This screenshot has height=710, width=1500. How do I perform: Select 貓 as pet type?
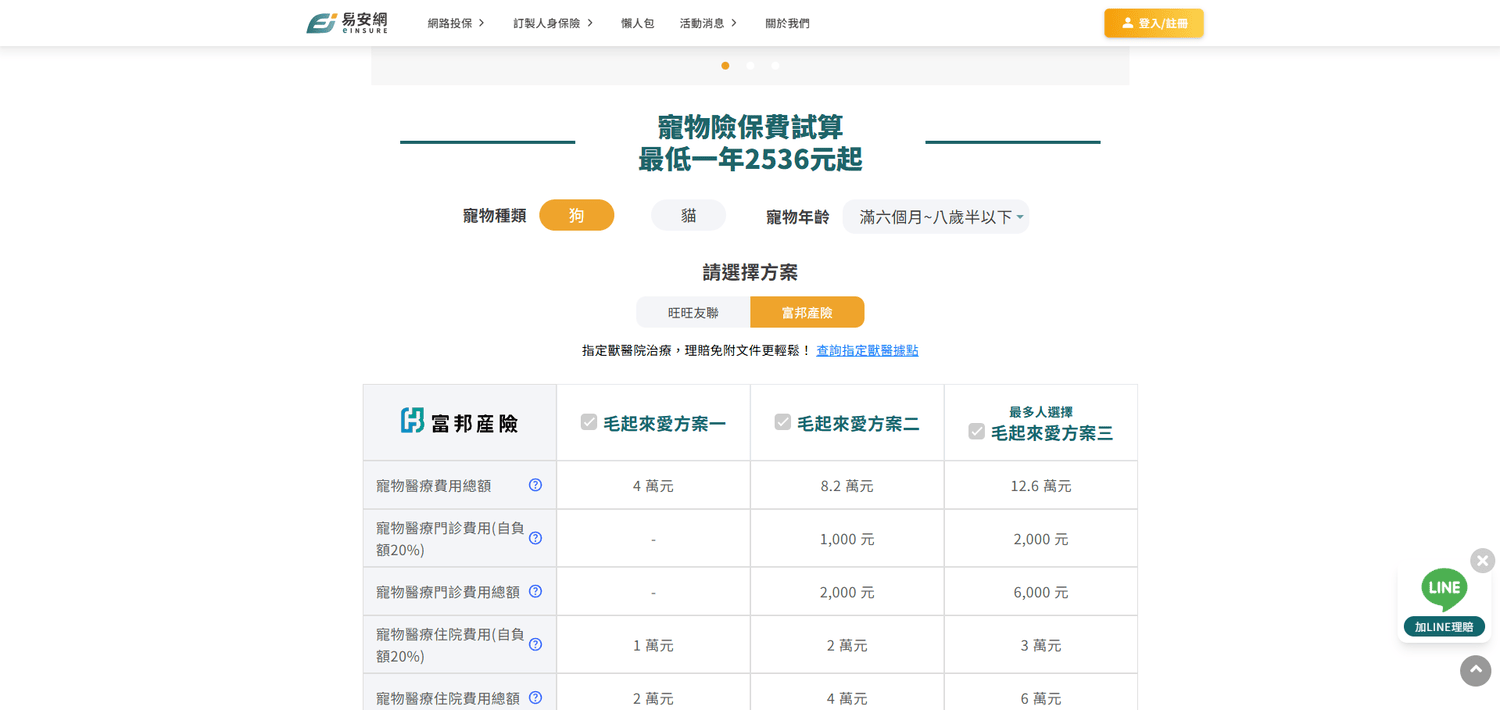click(x=689, y=215)
